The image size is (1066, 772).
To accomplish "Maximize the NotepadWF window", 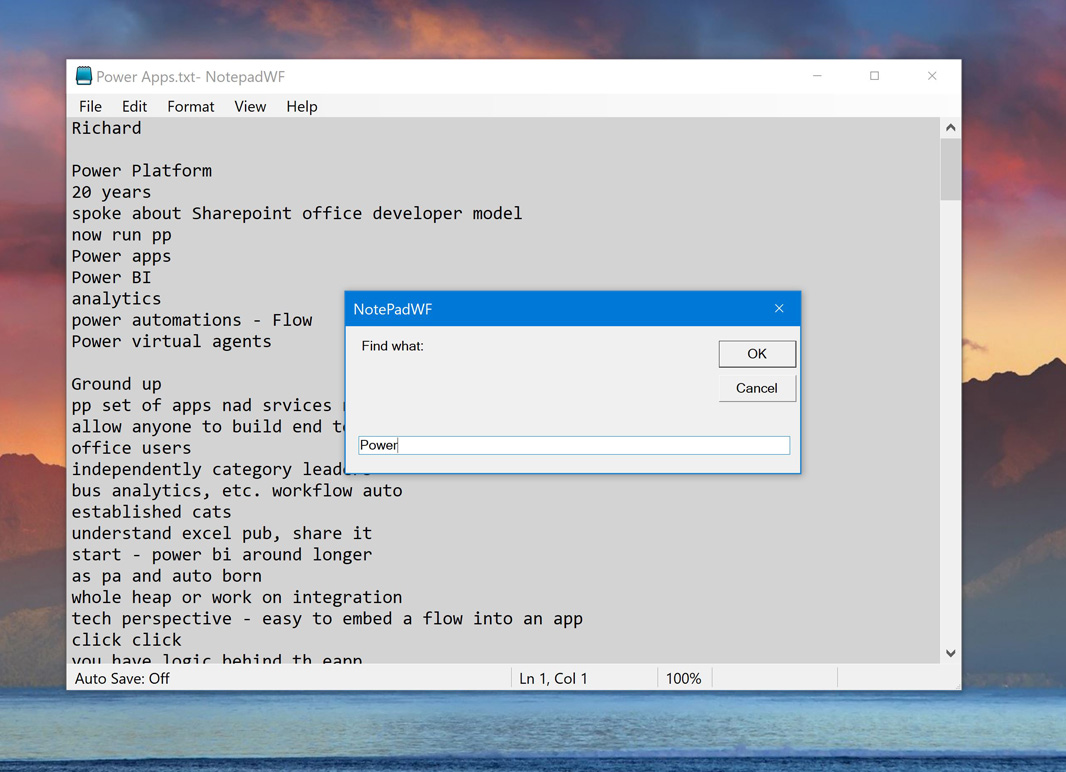I will (874, 76).
